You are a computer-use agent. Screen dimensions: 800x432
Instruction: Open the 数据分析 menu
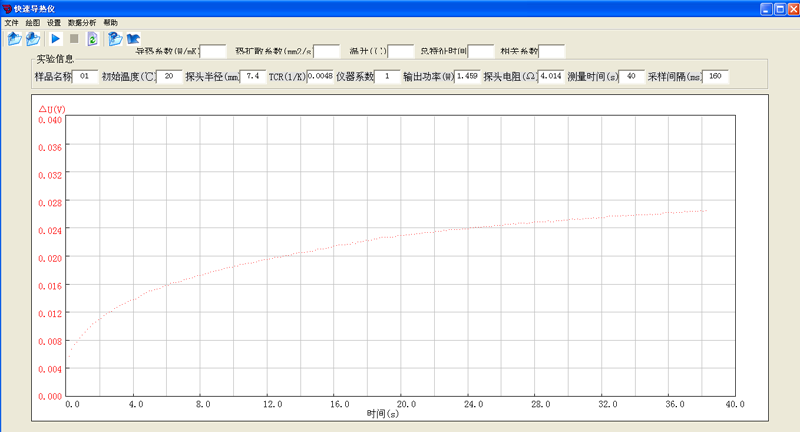click(x=82, y=22)
